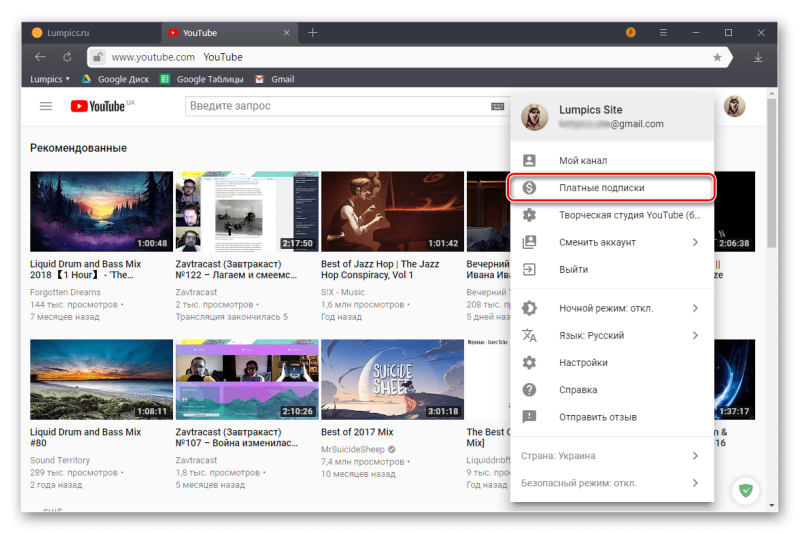The height and width of the screenshot is (534, 800).
Task: Expand Язык: Русский submenu
Action: pyautogui.click(x=695, y=336)
